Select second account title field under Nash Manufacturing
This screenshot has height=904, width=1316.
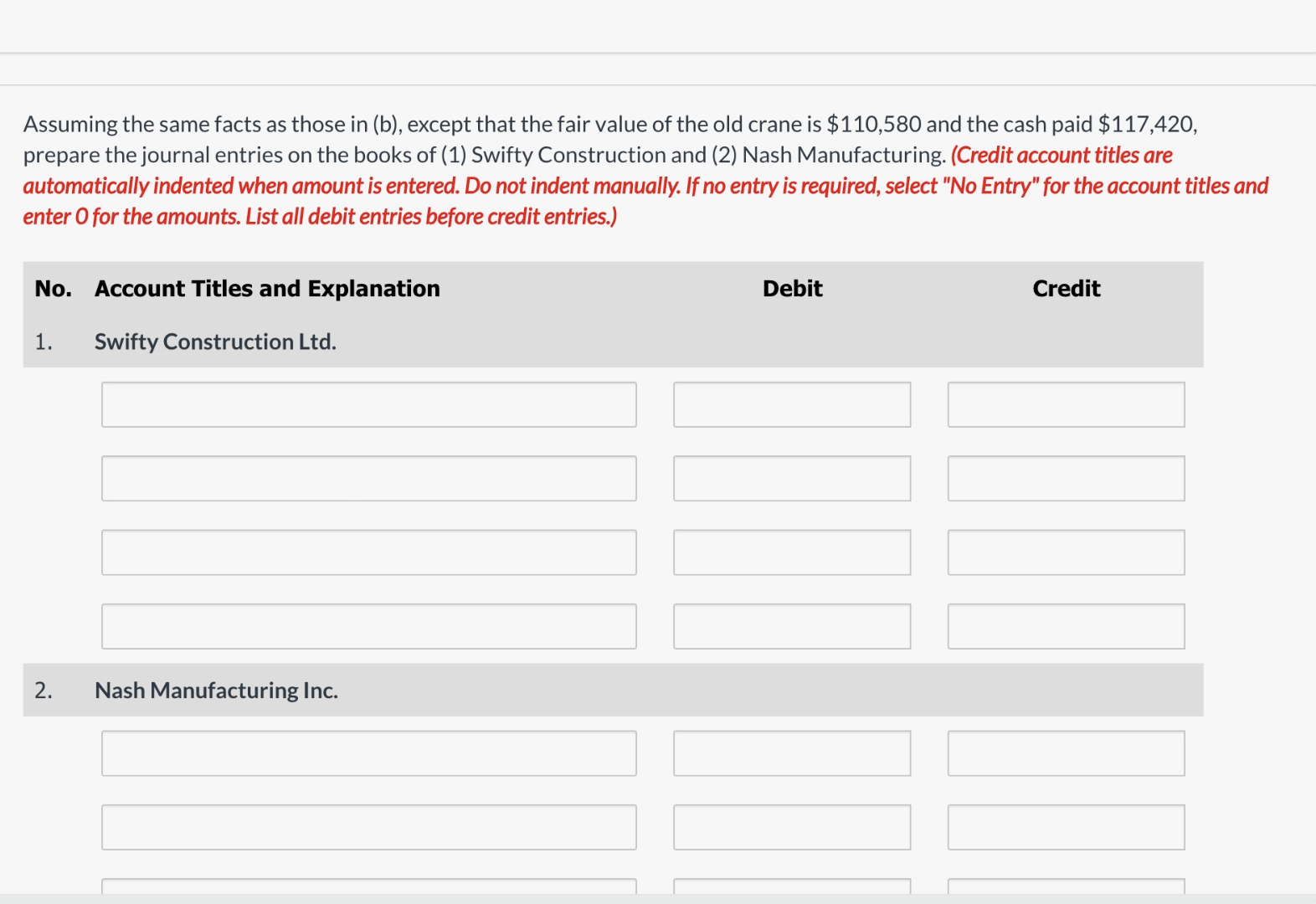[x=369, y=827]
